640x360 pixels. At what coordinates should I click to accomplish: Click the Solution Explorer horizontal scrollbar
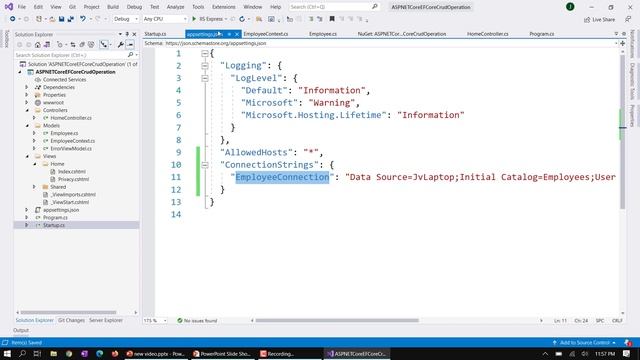tap(68, 313)
